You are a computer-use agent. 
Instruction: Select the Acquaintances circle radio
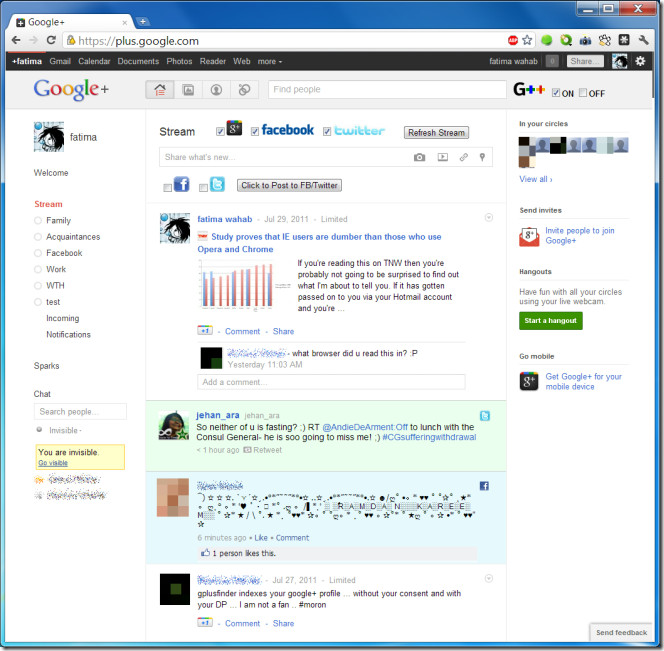(x=38, y=237)
